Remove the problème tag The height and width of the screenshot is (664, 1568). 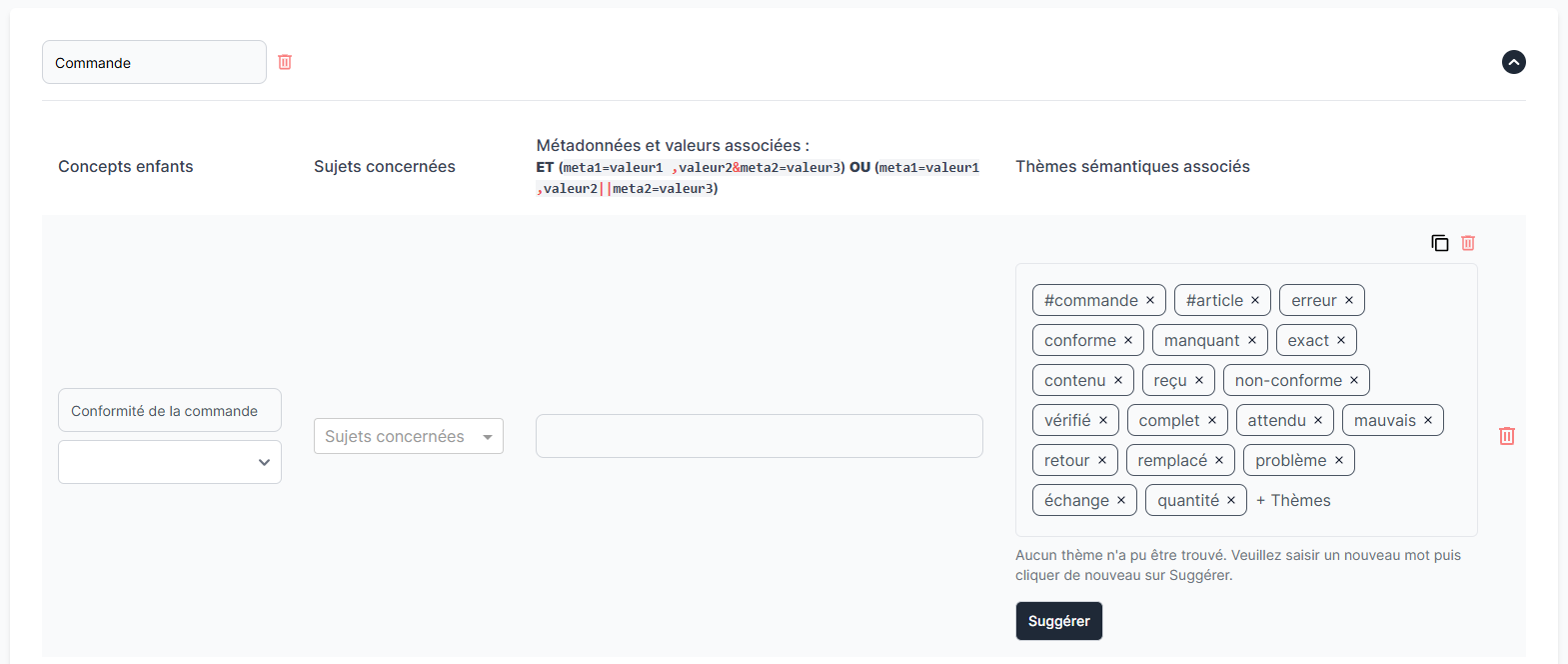point(1339,460)
